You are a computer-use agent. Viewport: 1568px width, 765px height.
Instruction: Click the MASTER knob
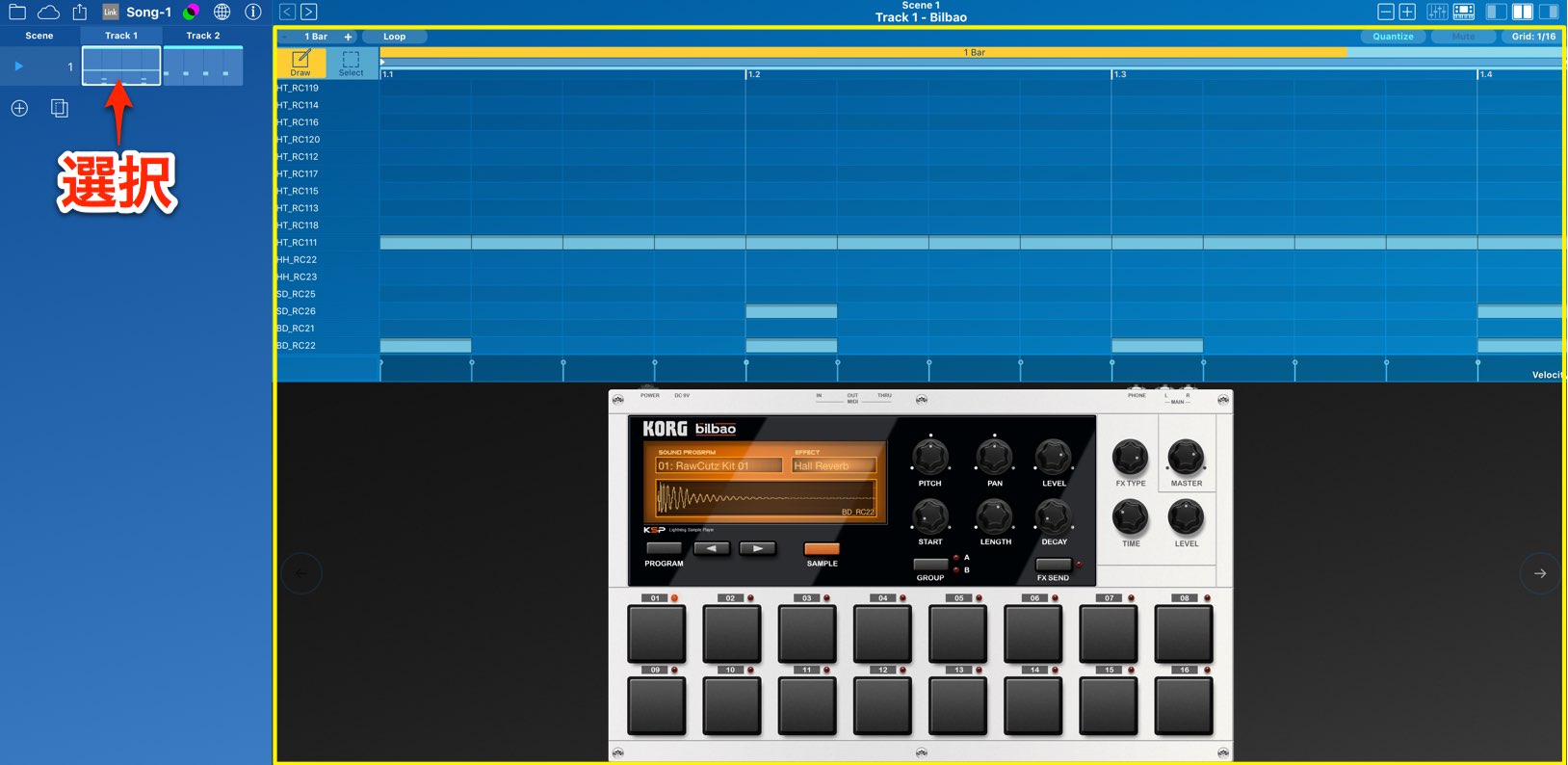click(x=1186, y=457)
